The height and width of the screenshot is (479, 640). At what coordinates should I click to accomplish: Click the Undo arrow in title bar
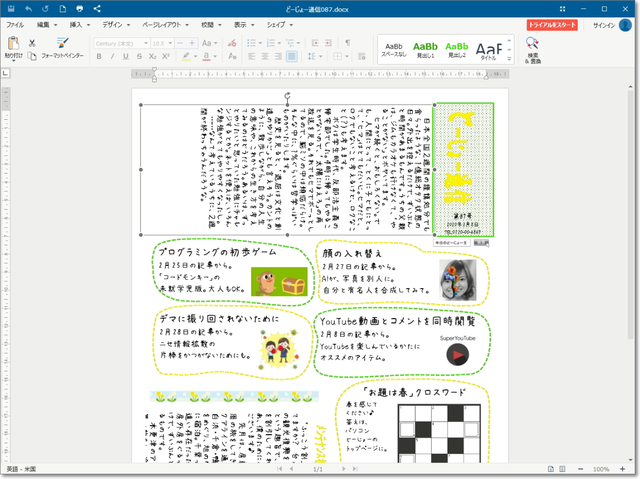click(27, 8)
